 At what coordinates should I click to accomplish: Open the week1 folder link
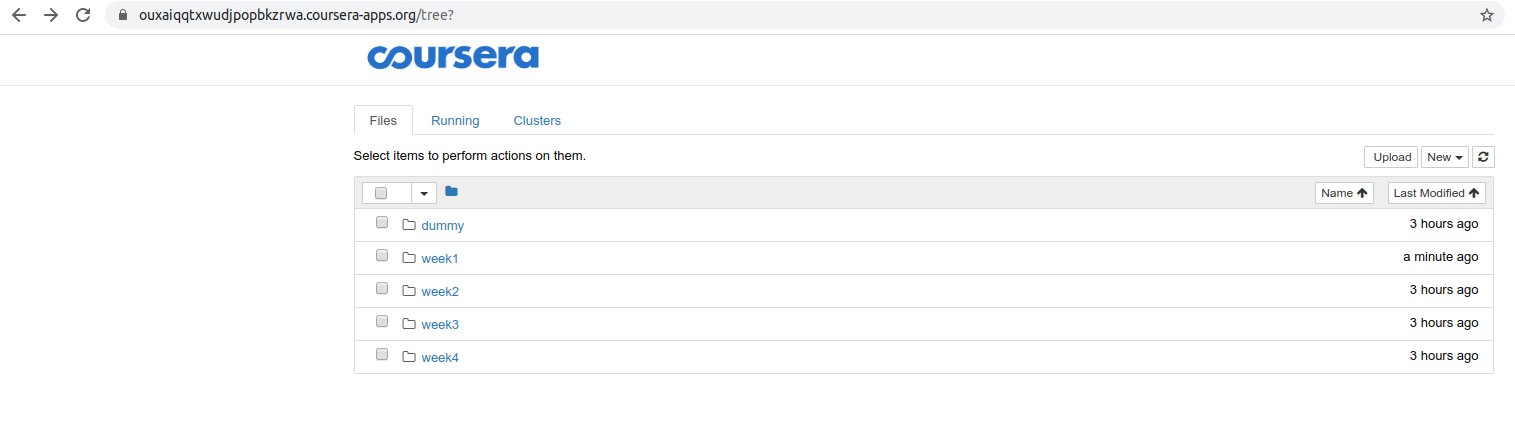[x=440, y=259]
